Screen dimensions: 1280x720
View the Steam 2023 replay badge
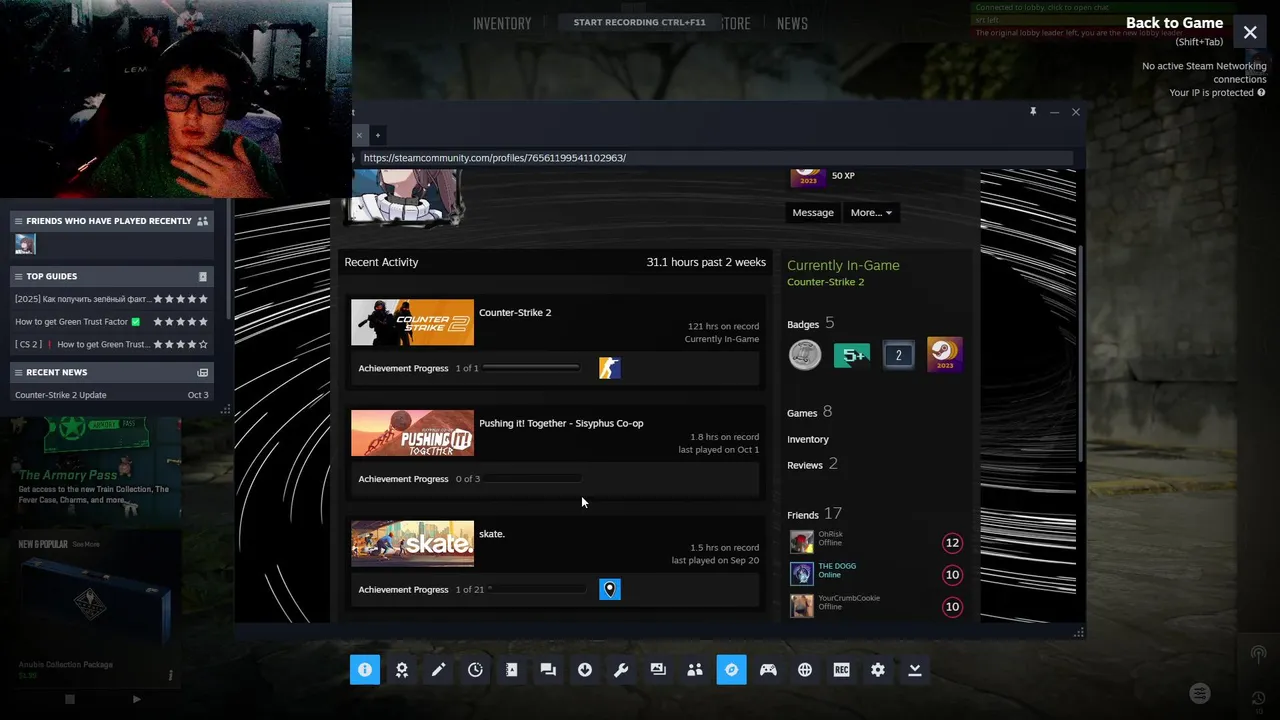point(945,355)
